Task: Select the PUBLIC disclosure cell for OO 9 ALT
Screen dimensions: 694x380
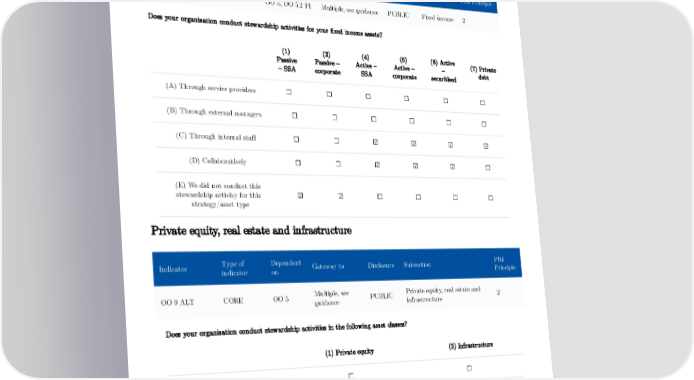Action: point(381,296)
